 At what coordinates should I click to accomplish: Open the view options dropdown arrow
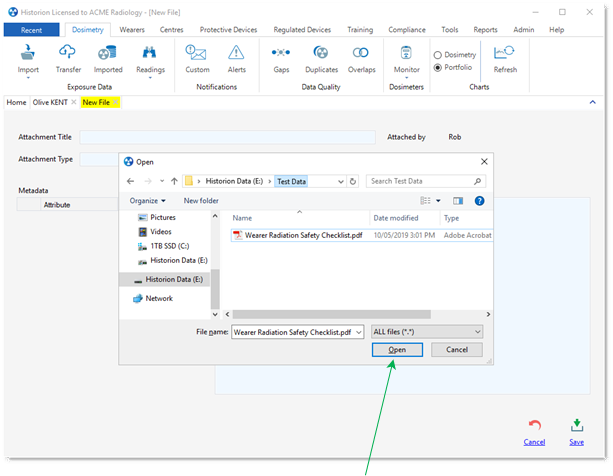[438, 201]
